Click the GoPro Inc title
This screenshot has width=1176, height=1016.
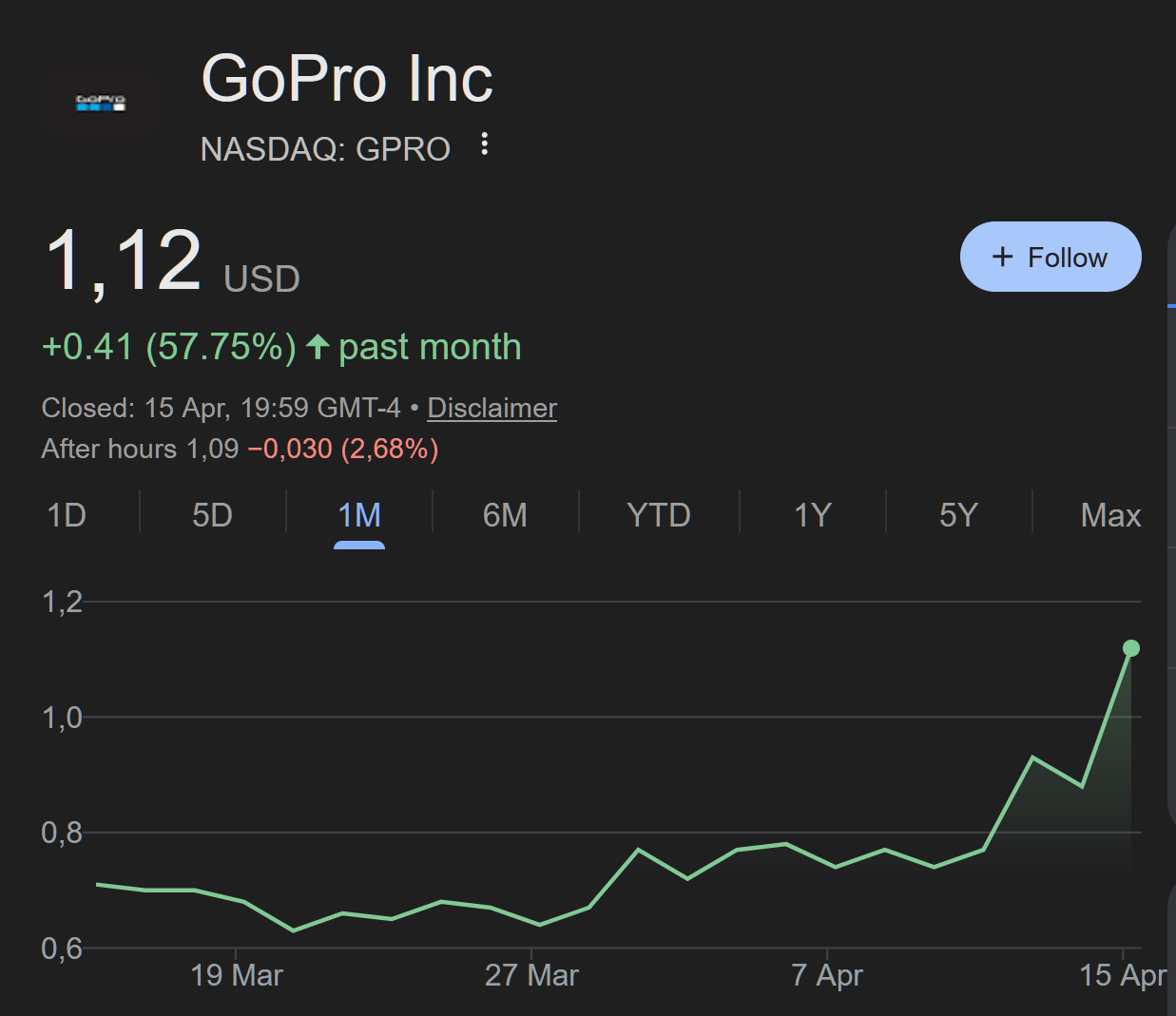[347, 78]
